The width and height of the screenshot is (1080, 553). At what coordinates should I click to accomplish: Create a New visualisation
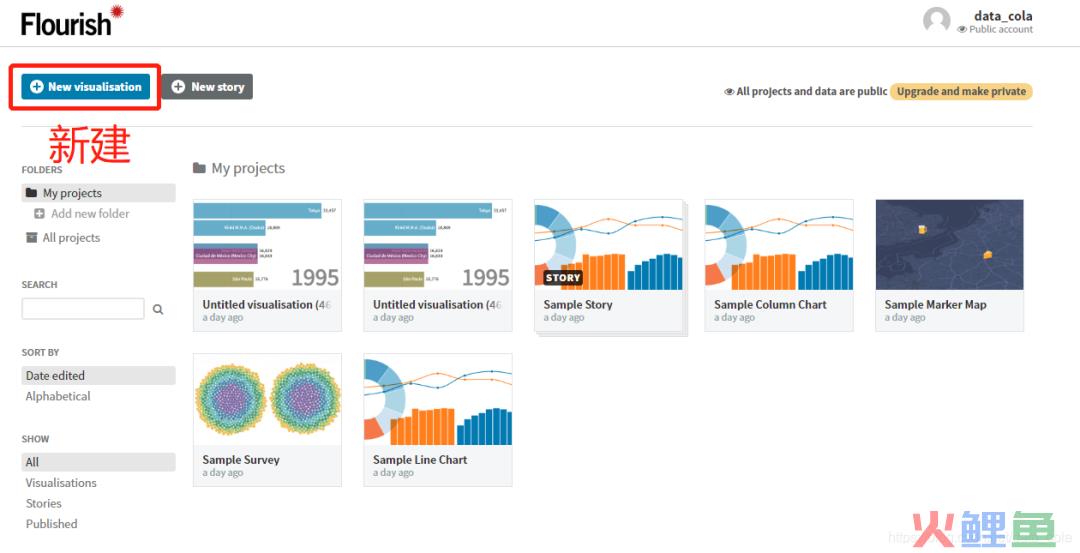point(85,87)
